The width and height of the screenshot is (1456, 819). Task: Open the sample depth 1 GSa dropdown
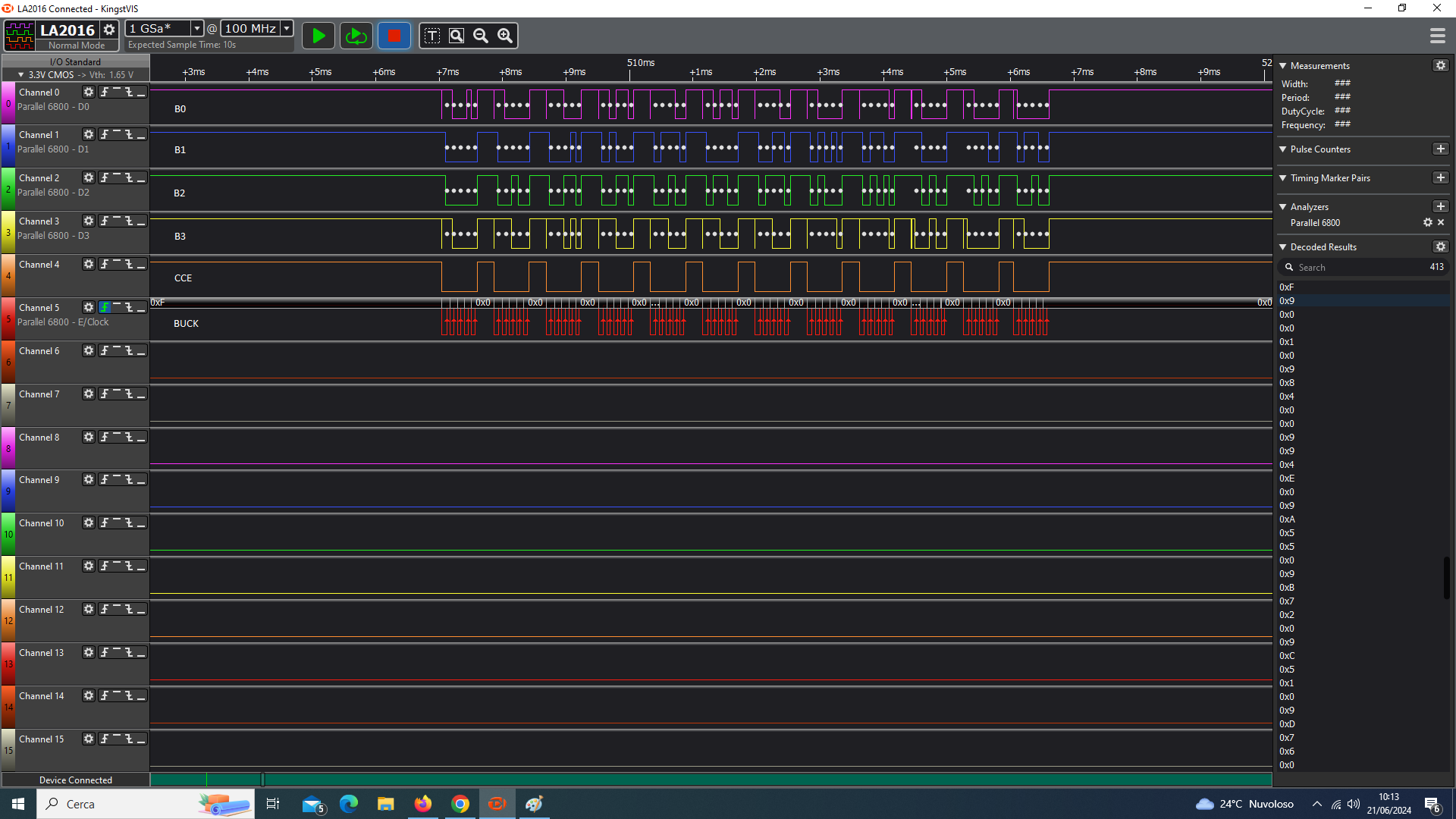[x=196, y=28]
